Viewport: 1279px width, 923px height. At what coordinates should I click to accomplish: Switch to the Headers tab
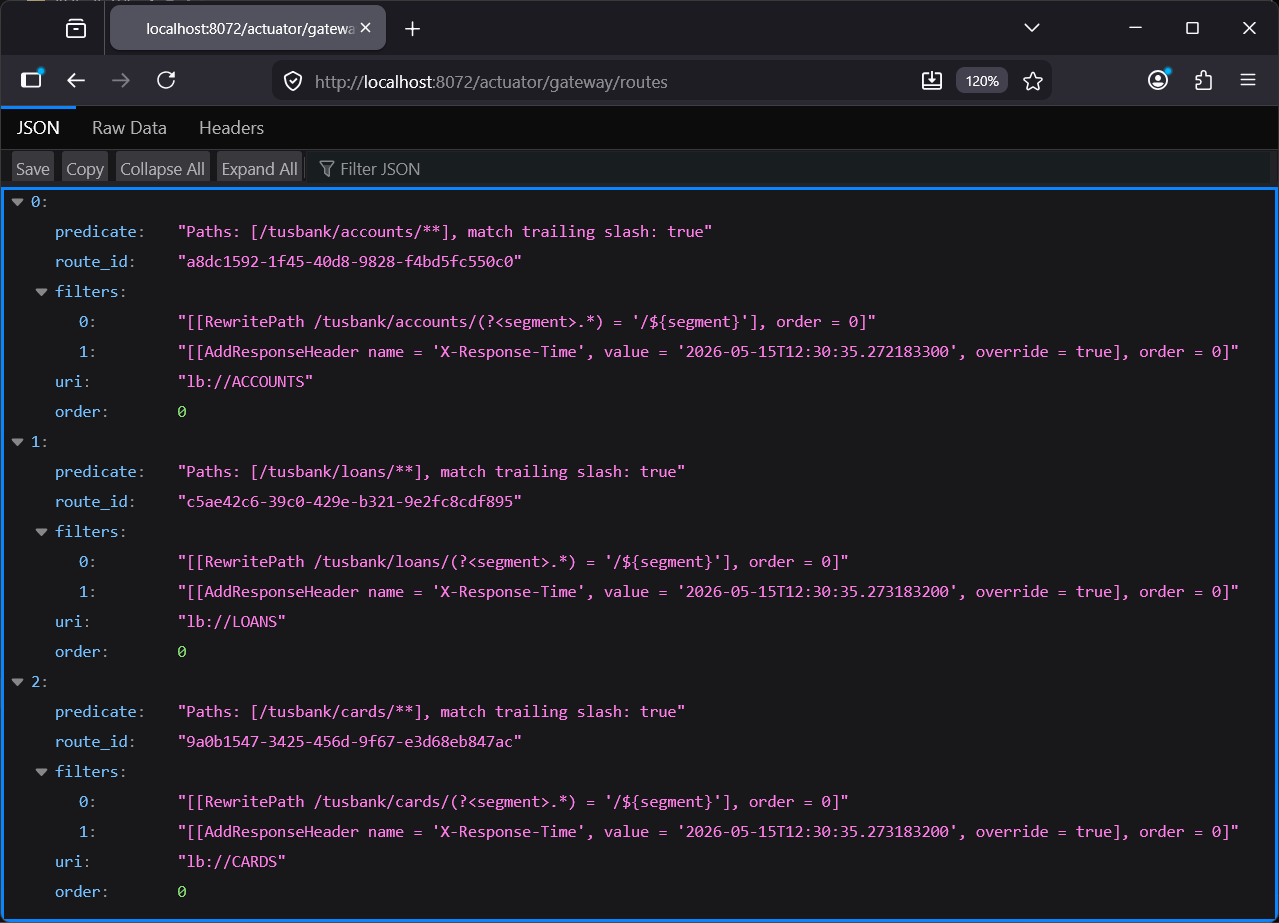click(231, 128)
